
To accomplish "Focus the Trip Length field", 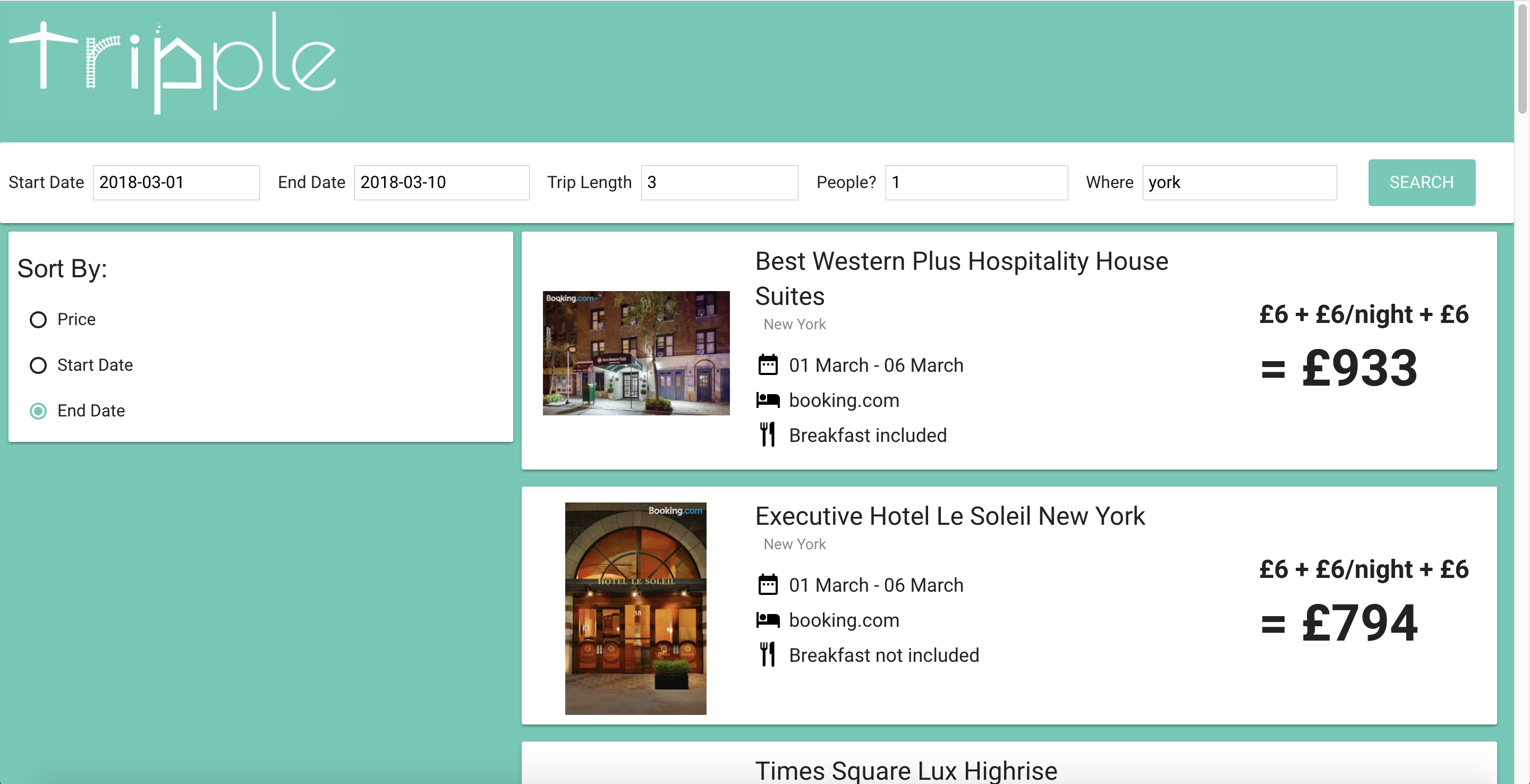I will (719, 182).
